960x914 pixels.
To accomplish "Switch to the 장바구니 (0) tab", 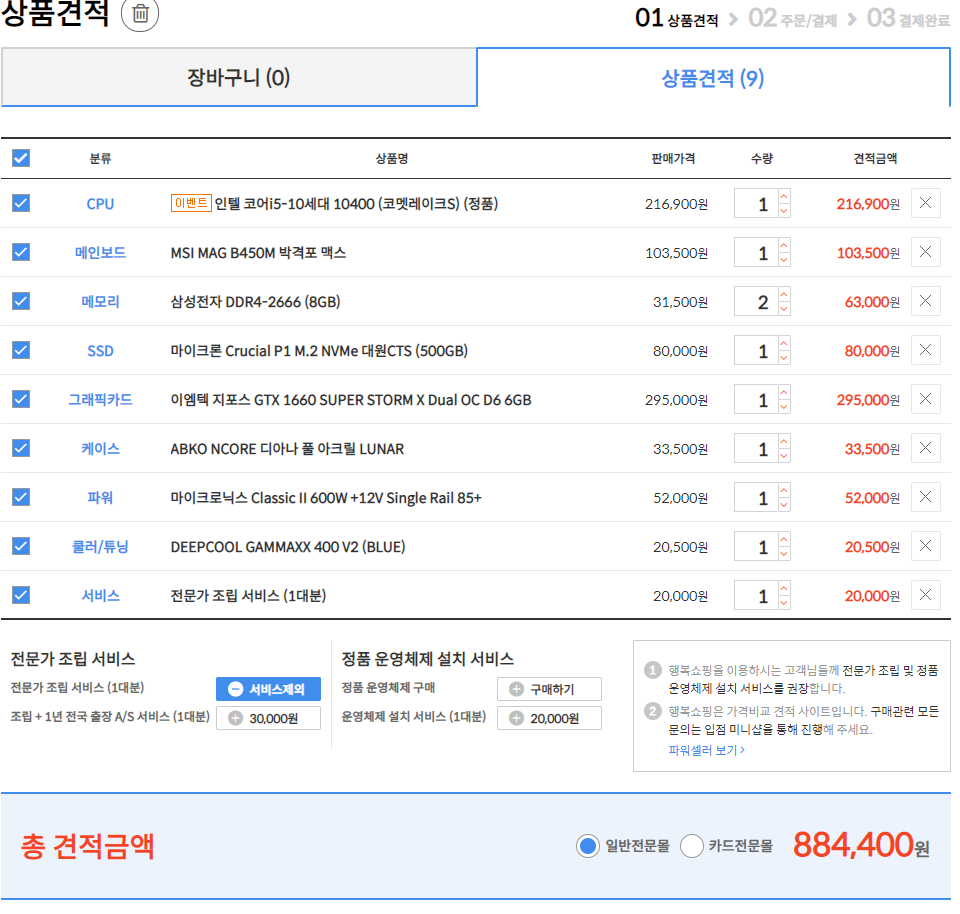I will [x=239, y=77].
